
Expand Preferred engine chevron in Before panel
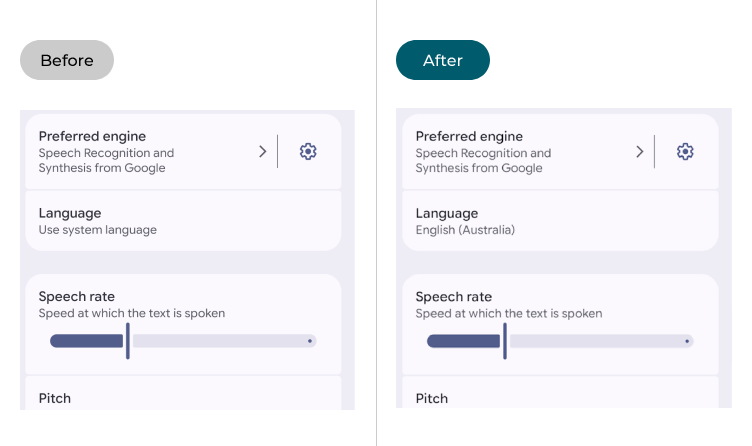click(263, 151)
